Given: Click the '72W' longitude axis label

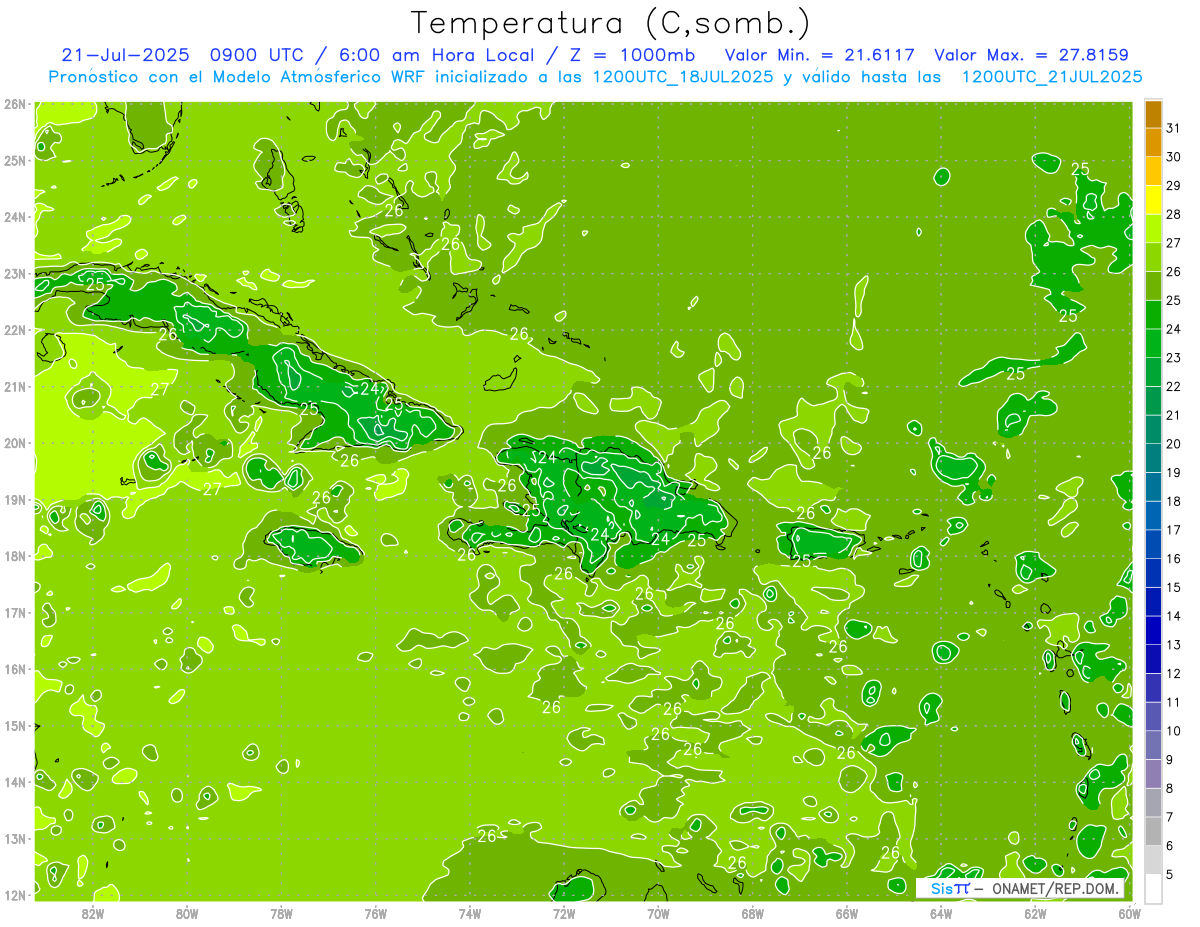Looking at the screenshot, I should [x=563, y=913].
